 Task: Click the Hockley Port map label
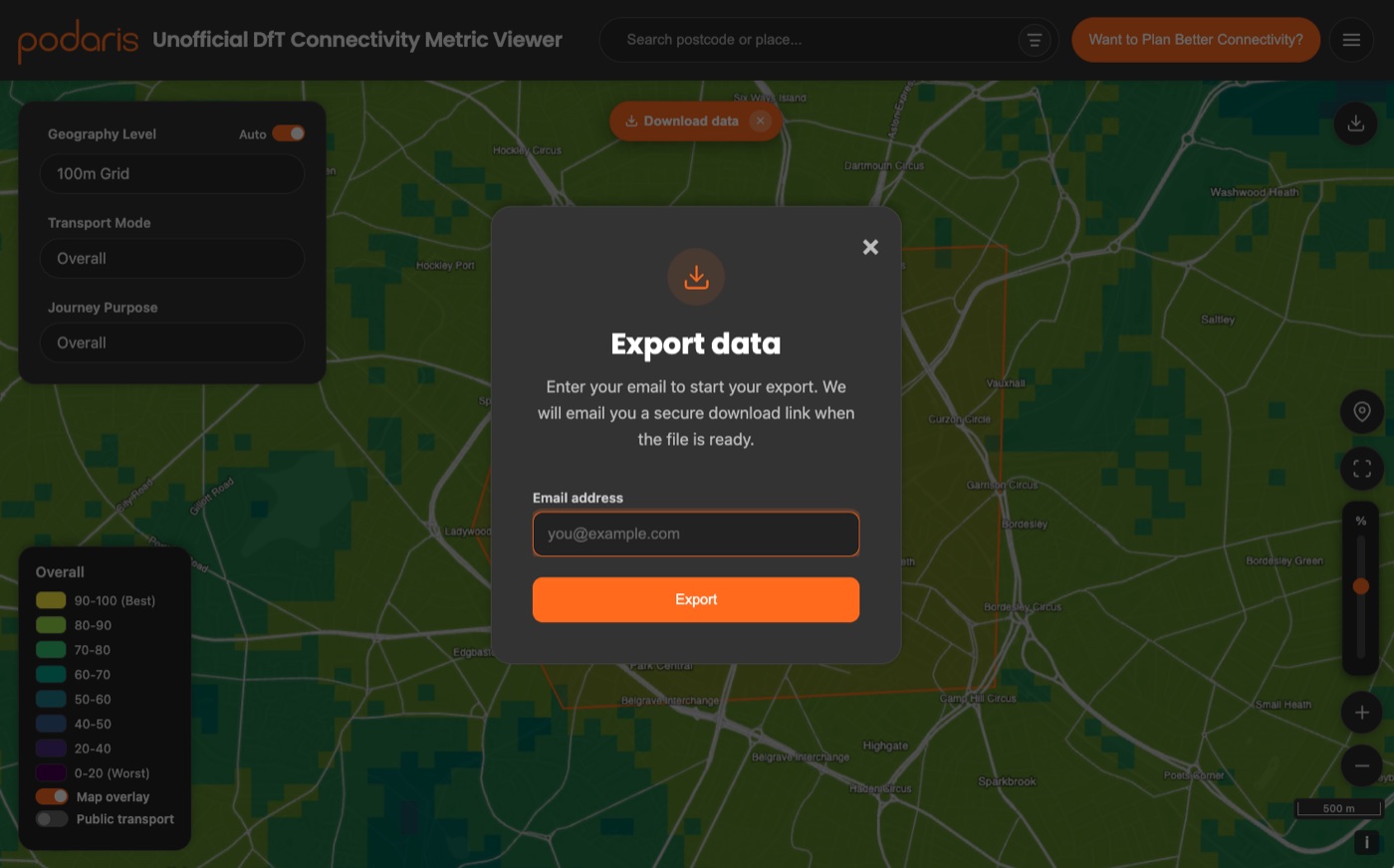tap(445, 266)
